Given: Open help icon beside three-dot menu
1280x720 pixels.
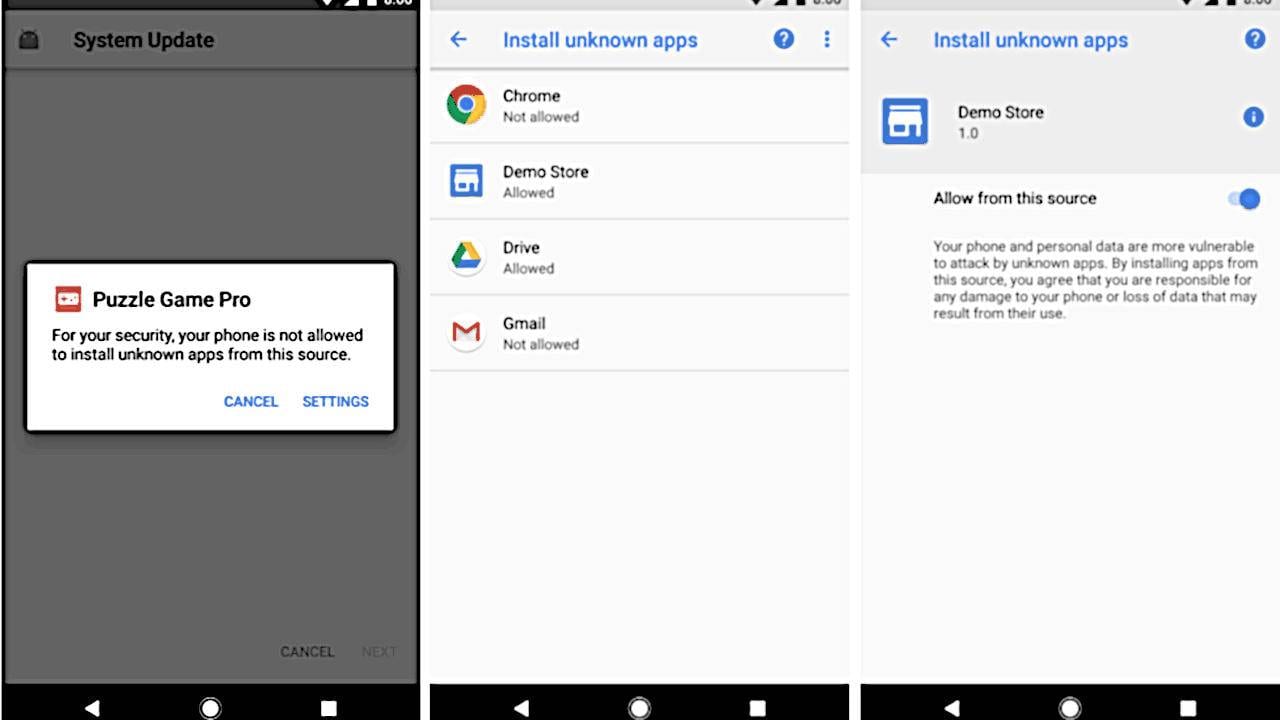Looking at the screenshot, I should (x=784, y=39).
